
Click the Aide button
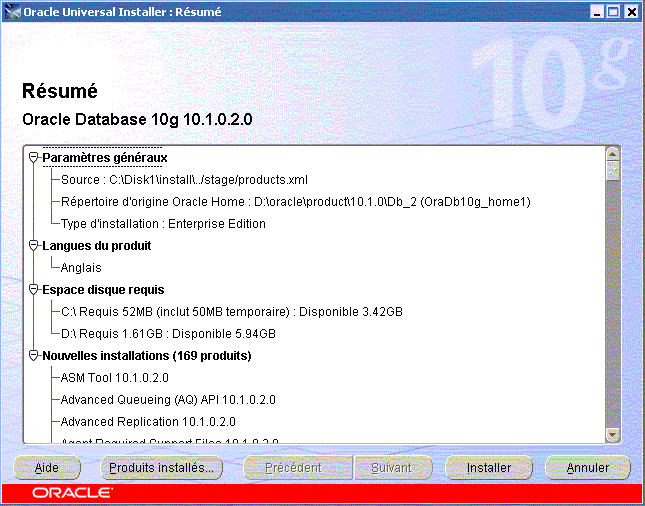tap(47, 468)
